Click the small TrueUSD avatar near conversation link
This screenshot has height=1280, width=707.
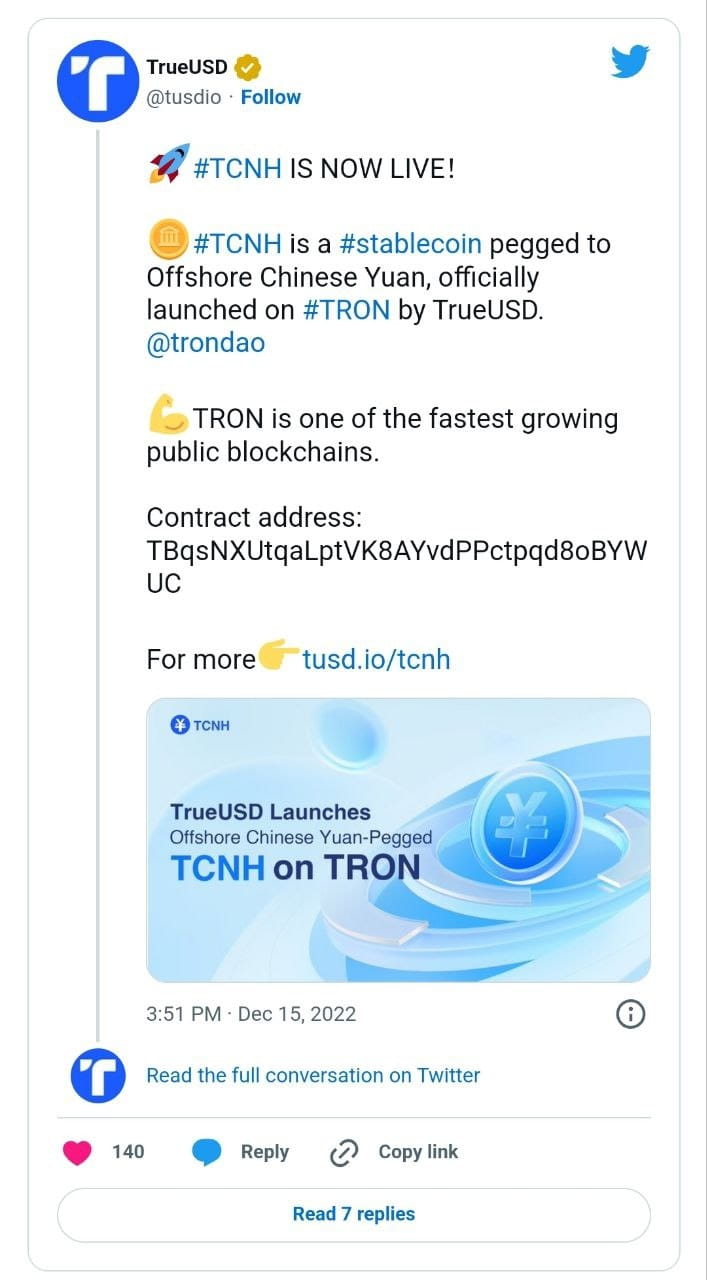pyautogui.click(x=97, y=1076)
